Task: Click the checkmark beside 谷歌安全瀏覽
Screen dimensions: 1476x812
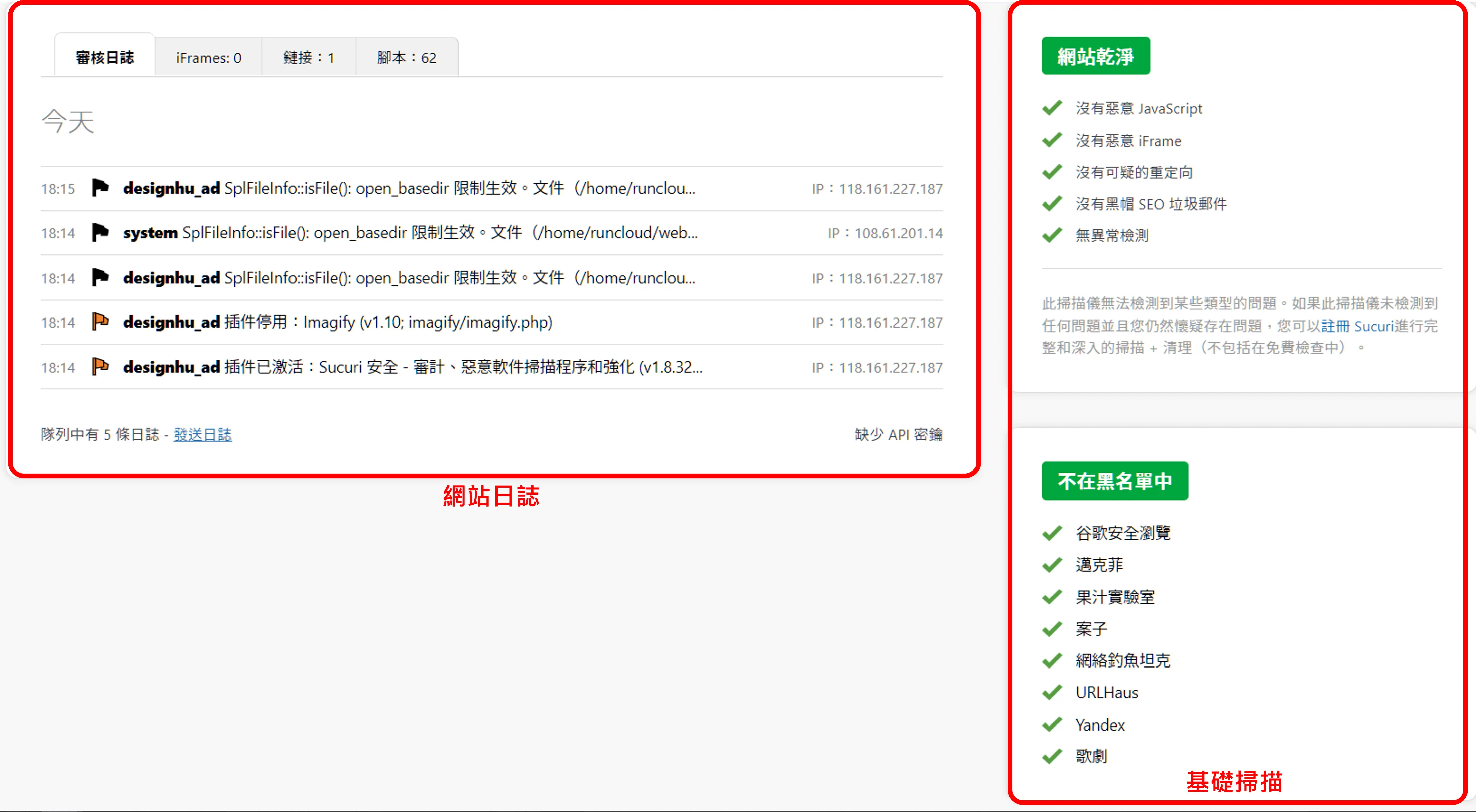Action: [x=1052, y=533]
